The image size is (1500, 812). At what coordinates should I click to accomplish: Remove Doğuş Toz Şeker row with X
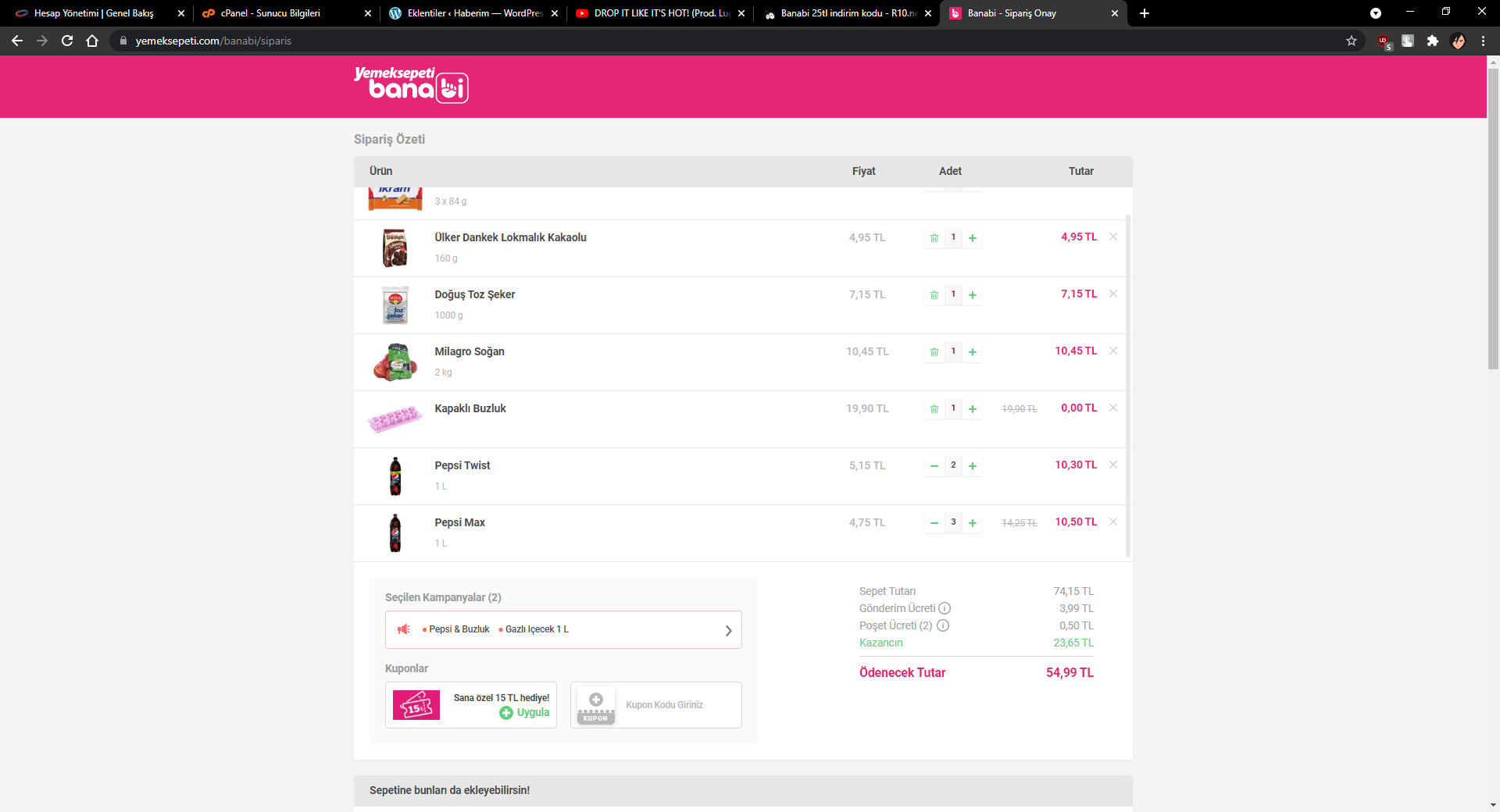[1113, 294]
